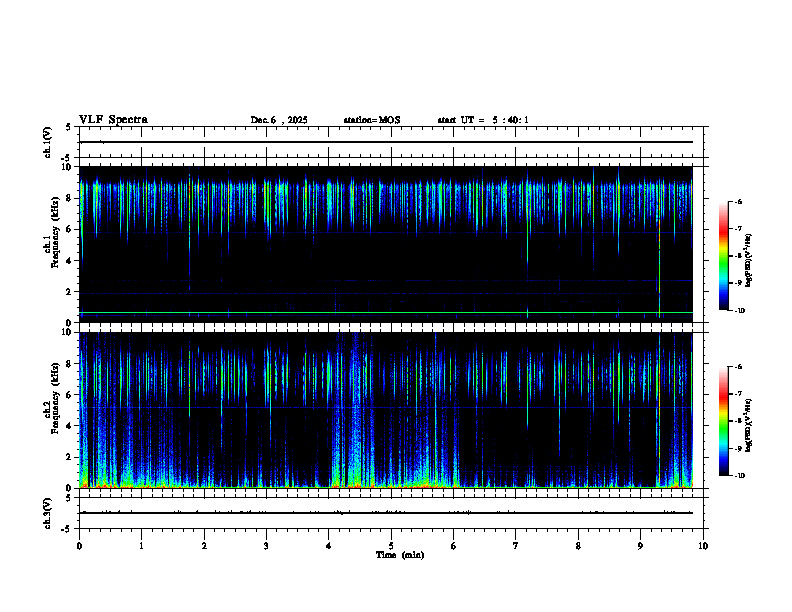792x612 pixels.
Task: Click the "-10" tick on ch.1 color bar
Action: click(x=739, y=310)
